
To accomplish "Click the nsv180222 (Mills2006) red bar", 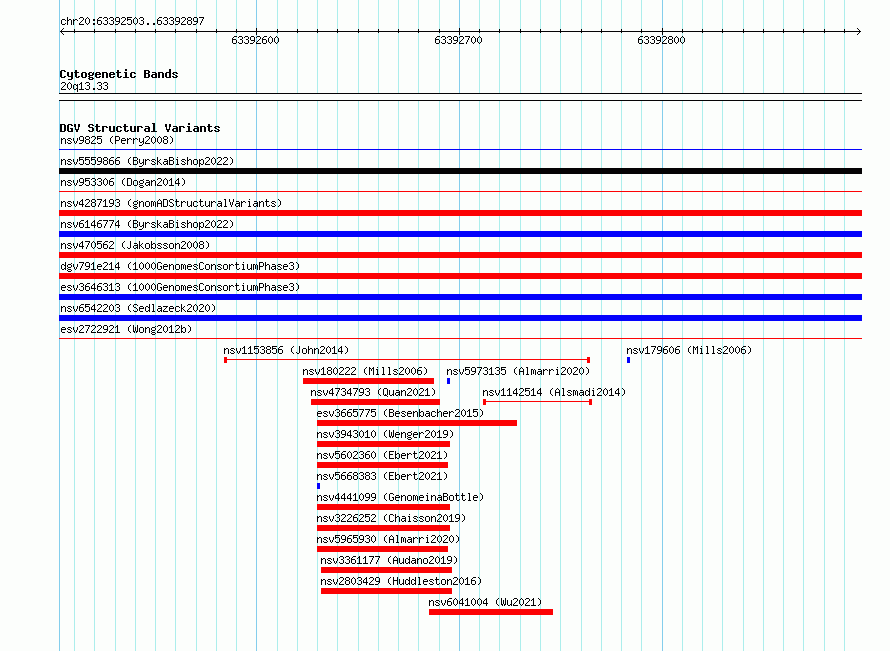I will pyautogui.click(x=368, y=381).
